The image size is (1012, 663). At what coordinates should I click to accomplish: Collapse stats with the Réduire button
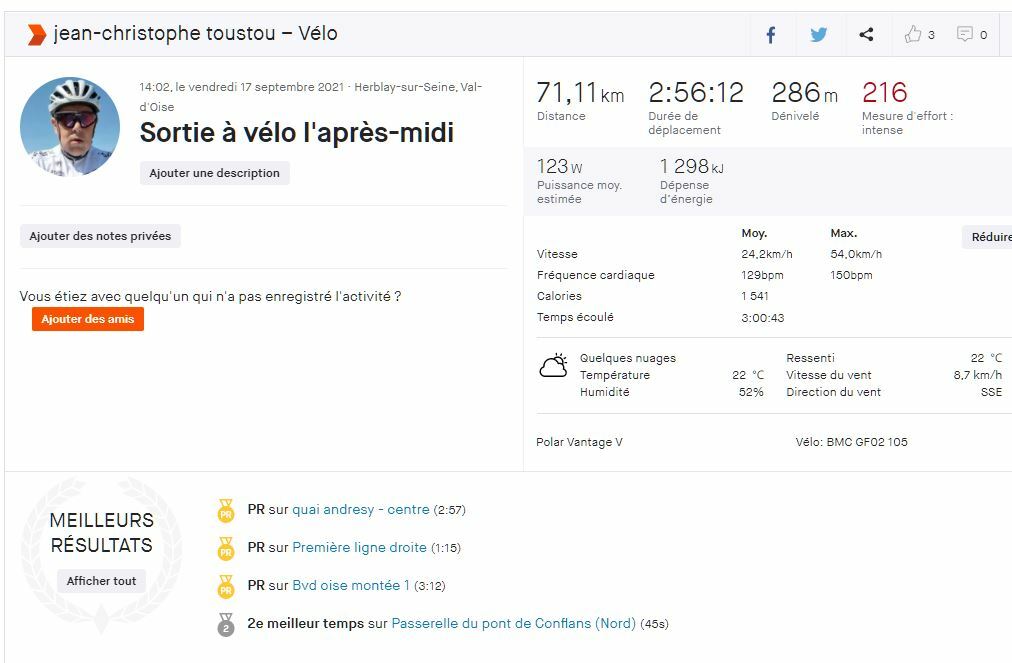(x=990, y=237)
